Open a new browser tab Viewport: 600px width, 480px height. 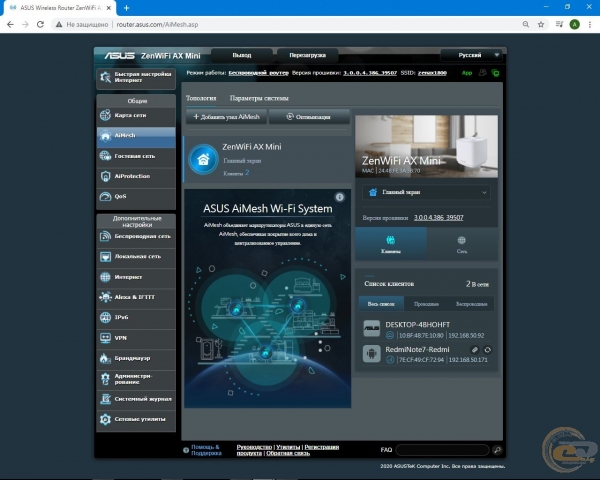[x=126, y=8]
